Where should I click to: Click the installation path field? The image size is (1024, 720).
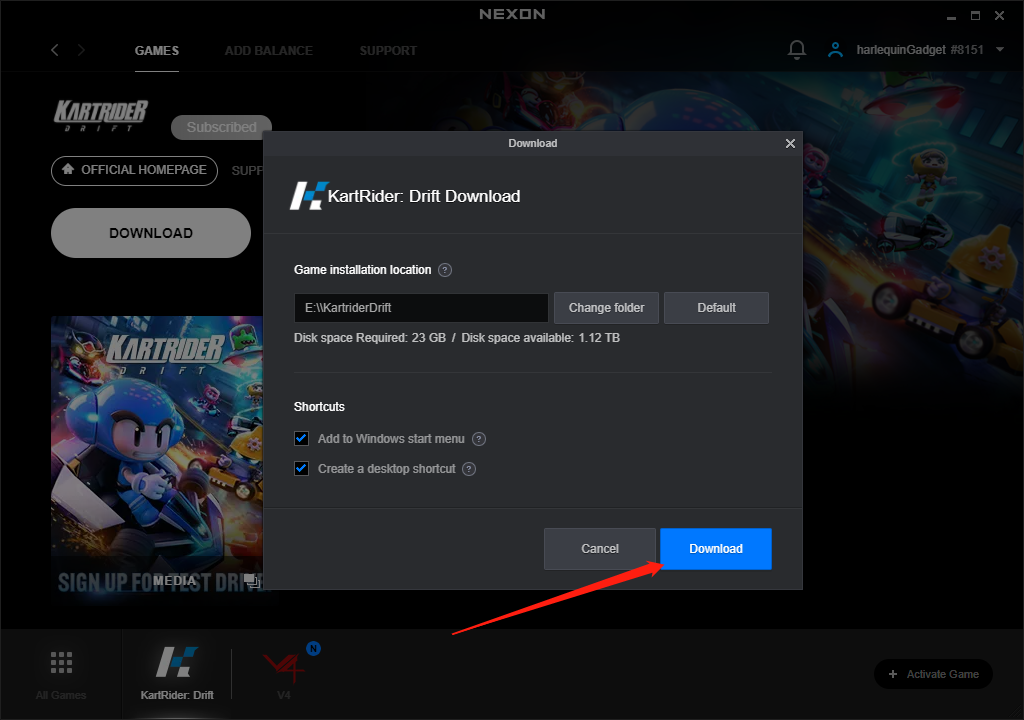point(421,308)
